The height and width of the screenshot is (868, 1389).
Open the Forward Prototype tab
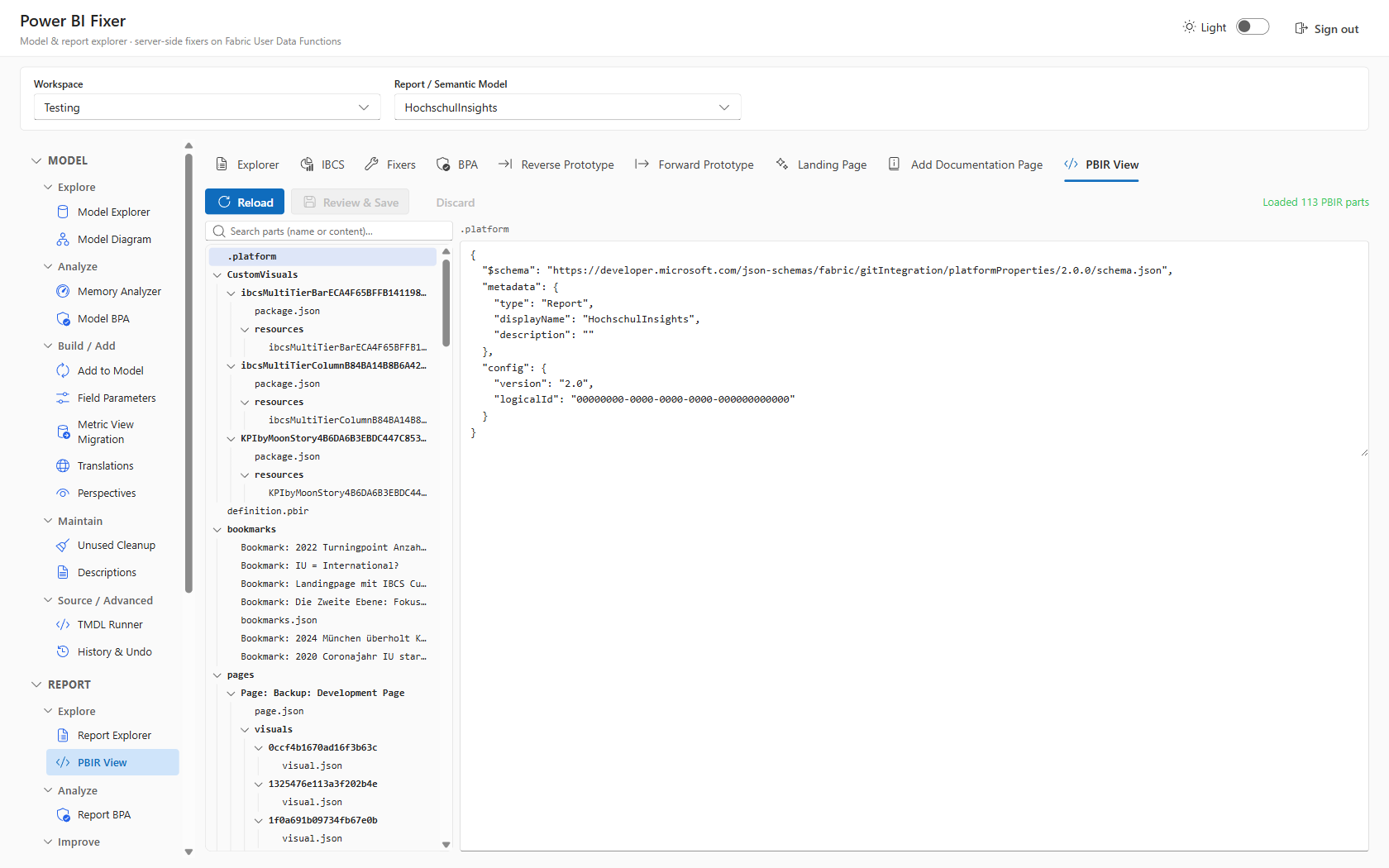coord(694,165)
